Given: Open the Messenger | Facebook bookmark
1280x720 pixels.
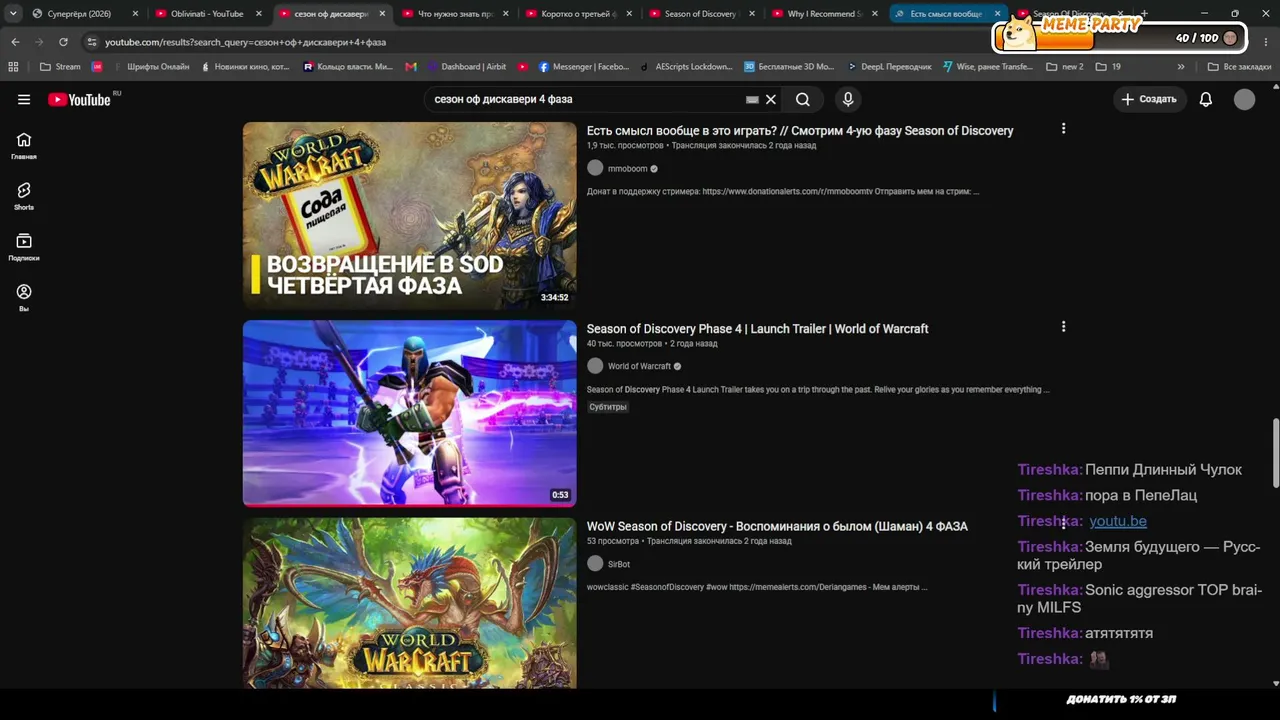Looking at the screenshot, I should tap(584, 67).
